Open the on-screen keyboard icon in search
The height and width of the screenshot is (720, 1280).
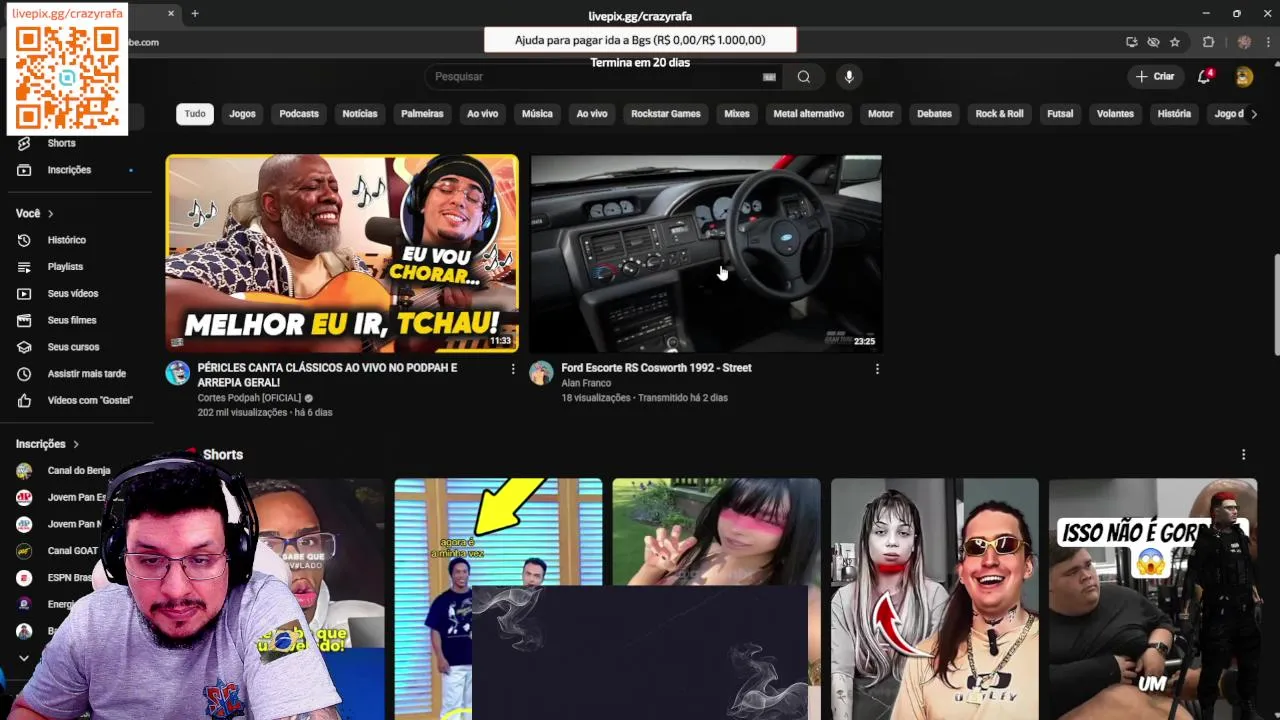[x=769, y=77]
